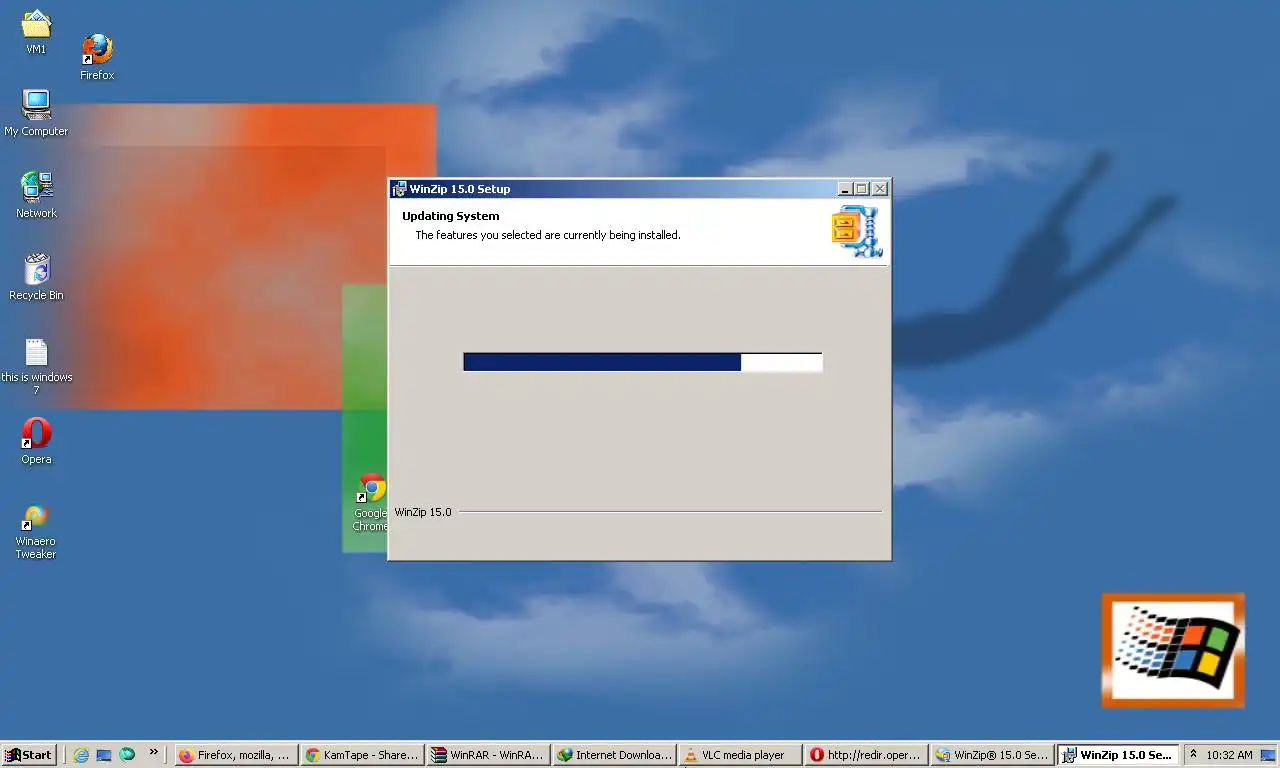
Task: Click the green round Quick Launch icon
Action: coord(127,755)
